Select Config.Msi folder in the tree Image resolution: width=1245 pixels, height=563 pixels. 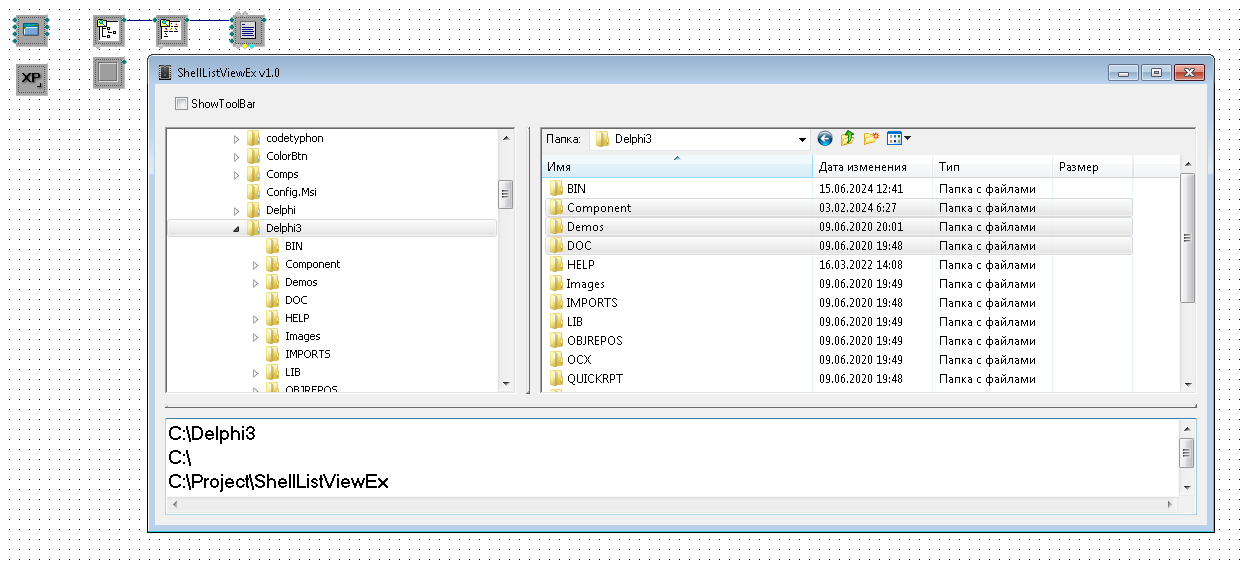[x=291, y=192]
